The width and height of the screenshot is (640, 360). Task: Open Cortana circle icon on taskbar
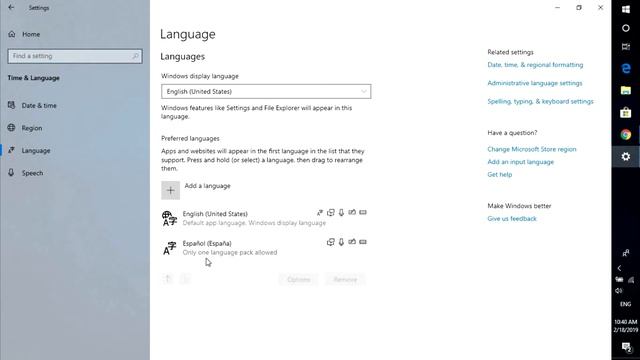tap(626, 28)
